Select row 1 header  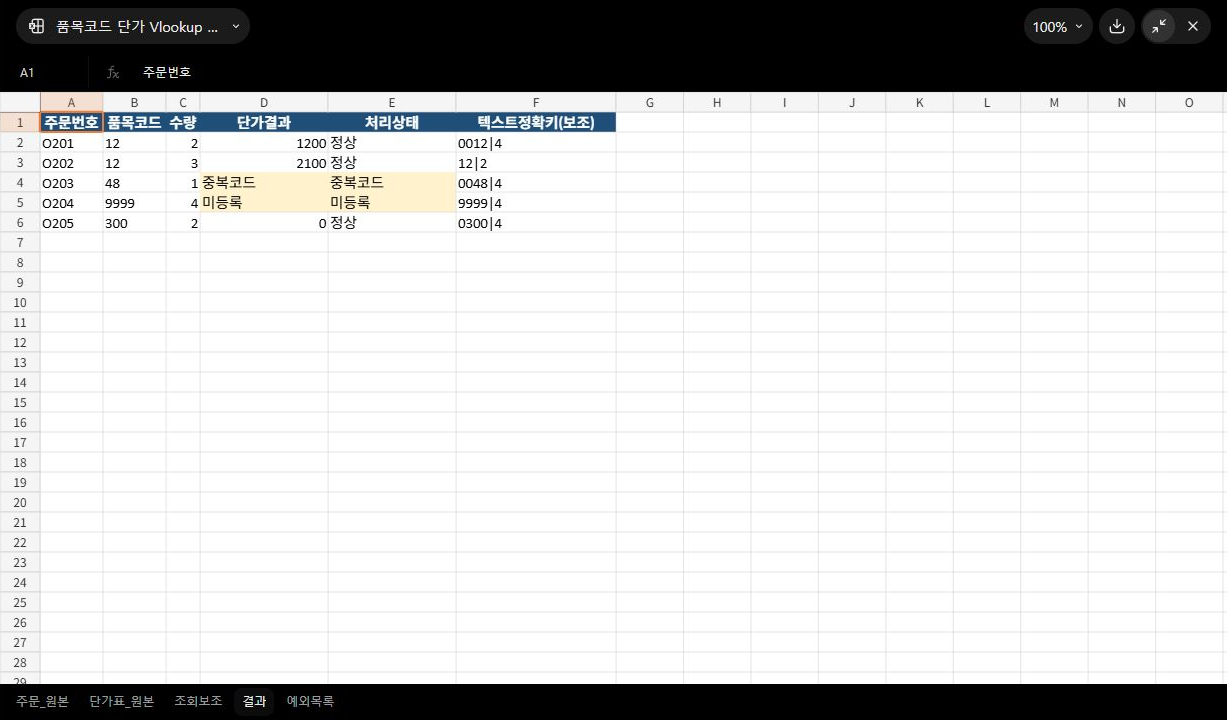pyautogui.click(x=20, y=123)
